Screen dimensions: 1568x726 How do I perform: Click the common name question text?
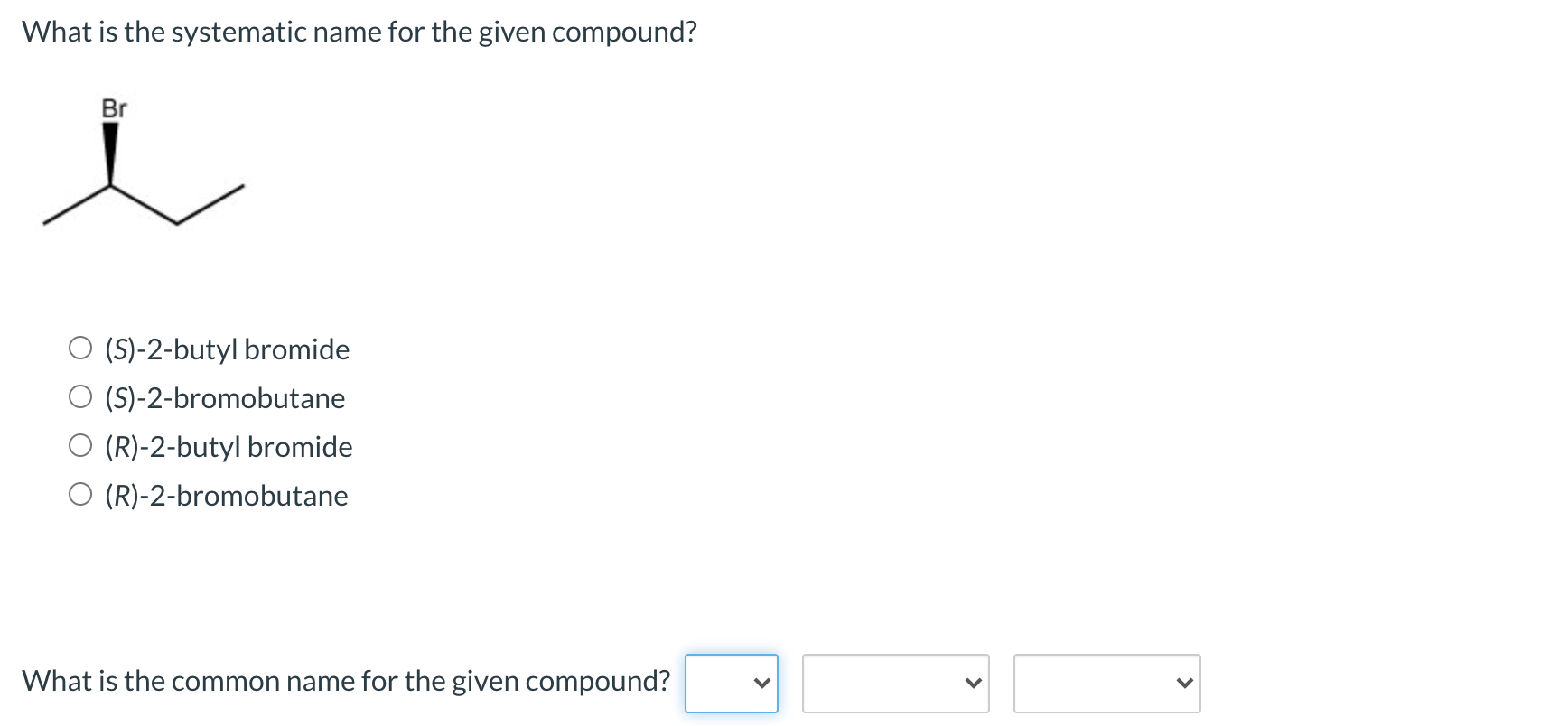[346, 681]
